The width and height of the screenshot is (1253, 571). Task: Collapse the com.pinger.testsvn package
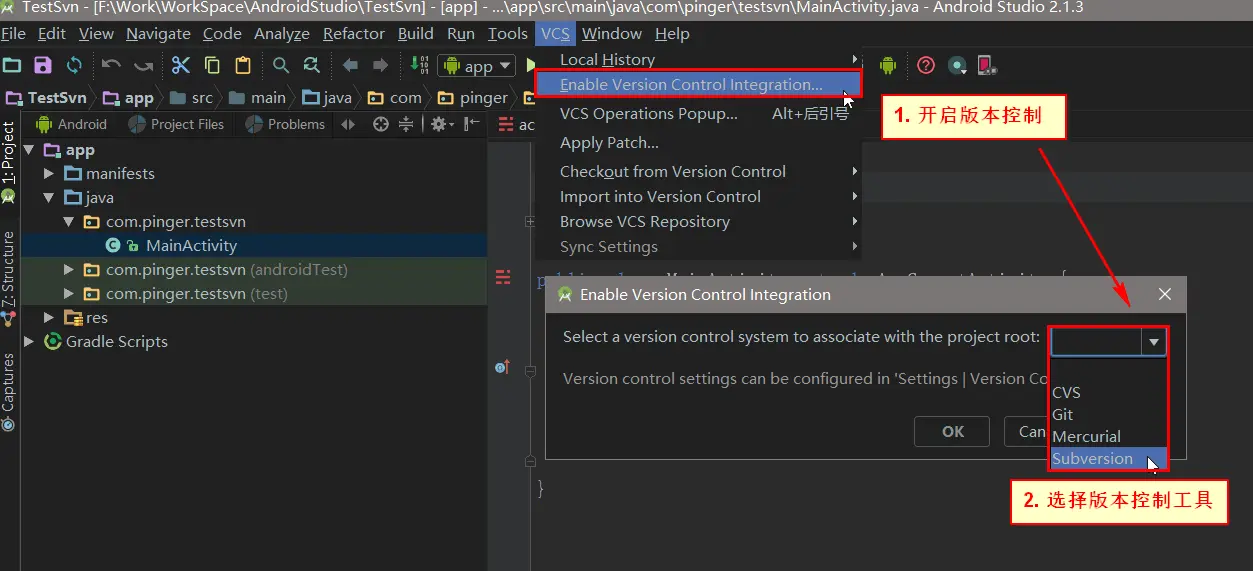(69, 222)
